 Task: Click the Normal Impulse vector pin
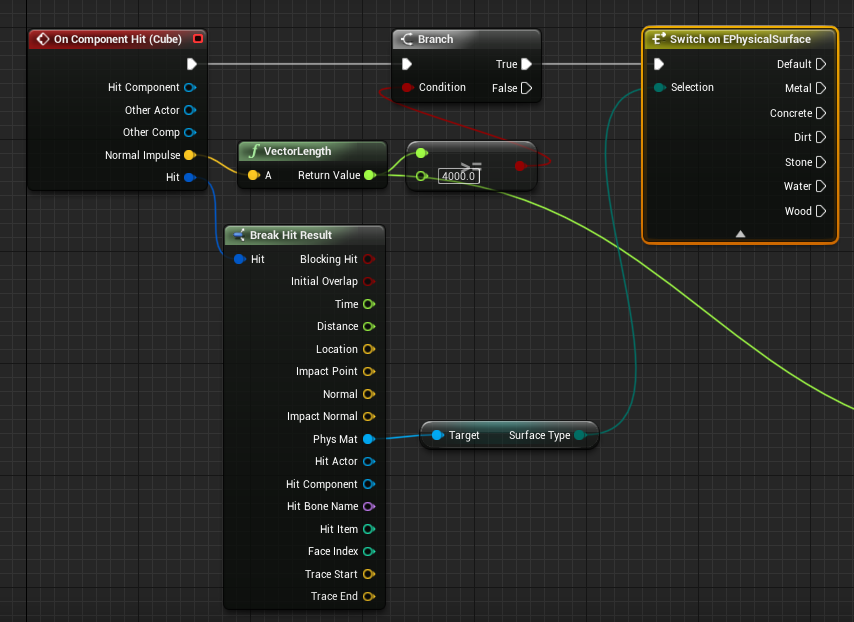(x=190, y=155)
